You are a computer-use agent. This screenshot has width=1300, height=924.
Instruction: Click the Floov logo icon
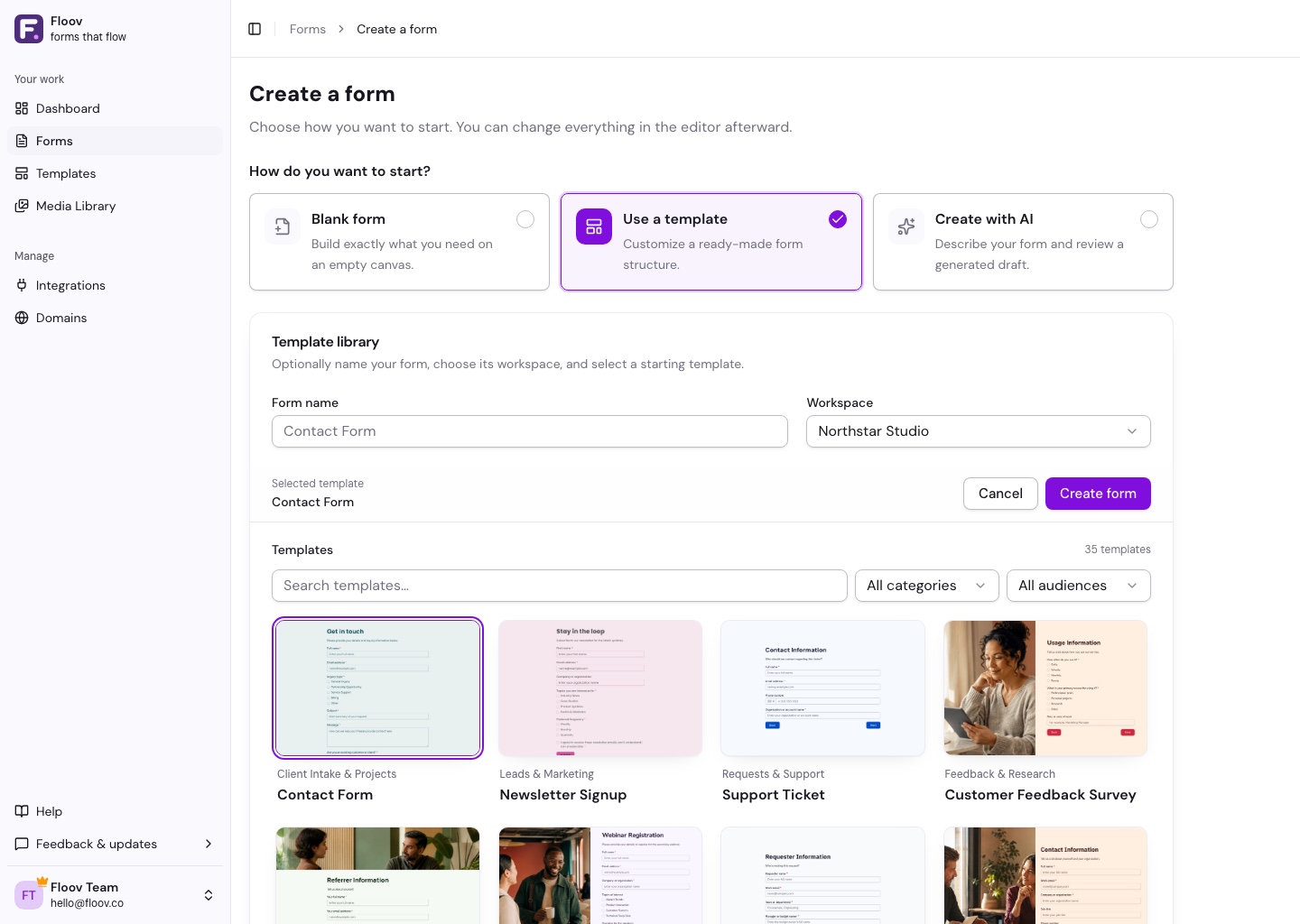[x=29, y=29]
